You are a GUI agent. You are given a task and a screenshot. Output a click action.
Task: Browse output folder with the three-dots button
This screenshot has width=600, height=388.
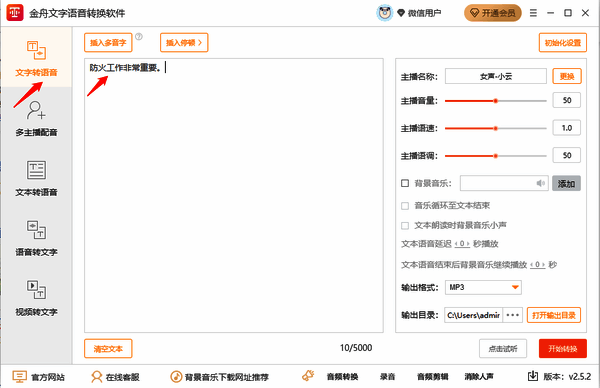[512, 315]
